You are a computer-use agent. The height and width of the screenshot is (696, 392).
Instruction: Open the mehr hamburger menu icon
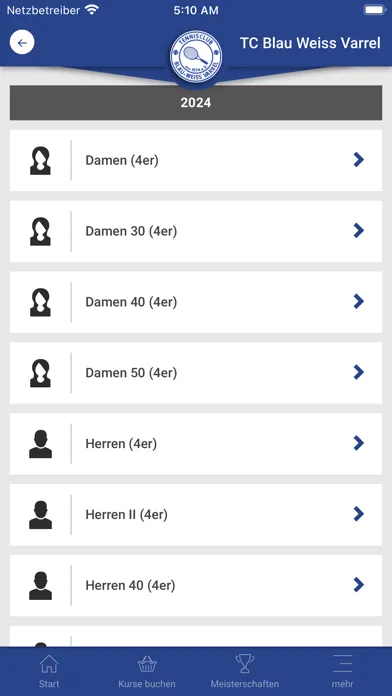point(343,664)
